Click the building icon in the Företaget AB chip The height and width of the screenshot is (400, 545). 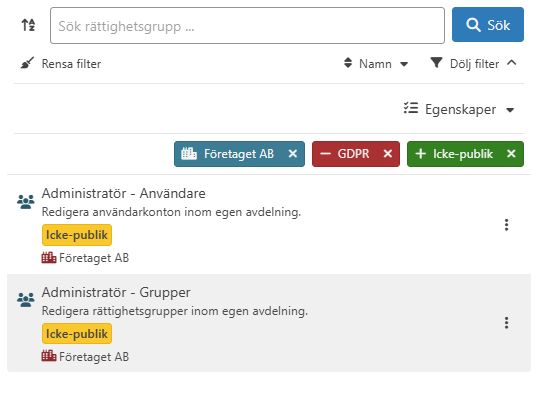point(189,153)
